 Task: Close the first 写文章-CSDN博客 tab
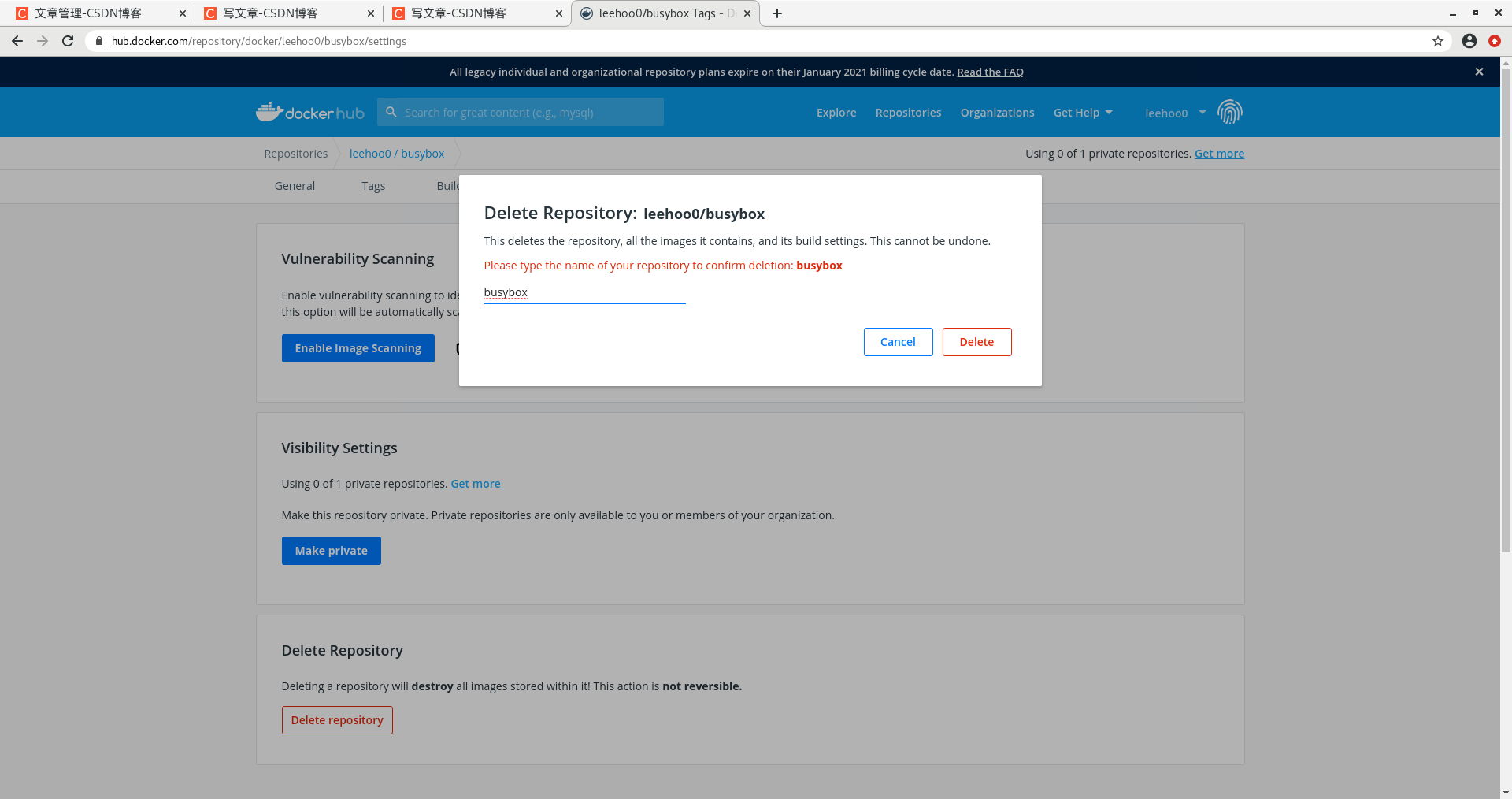370,13
